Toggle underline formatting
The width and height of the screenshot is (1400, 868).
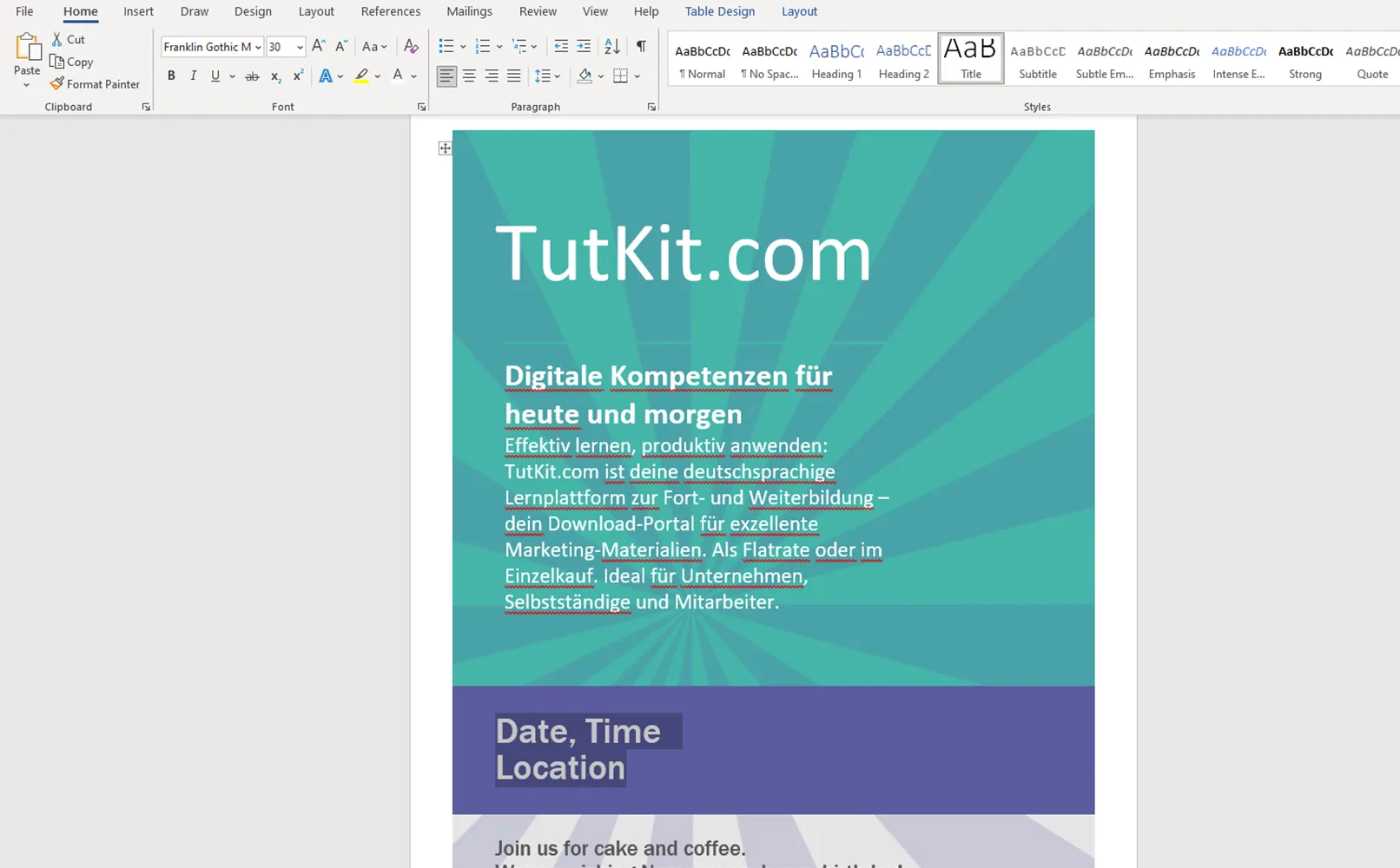(215, 76)
